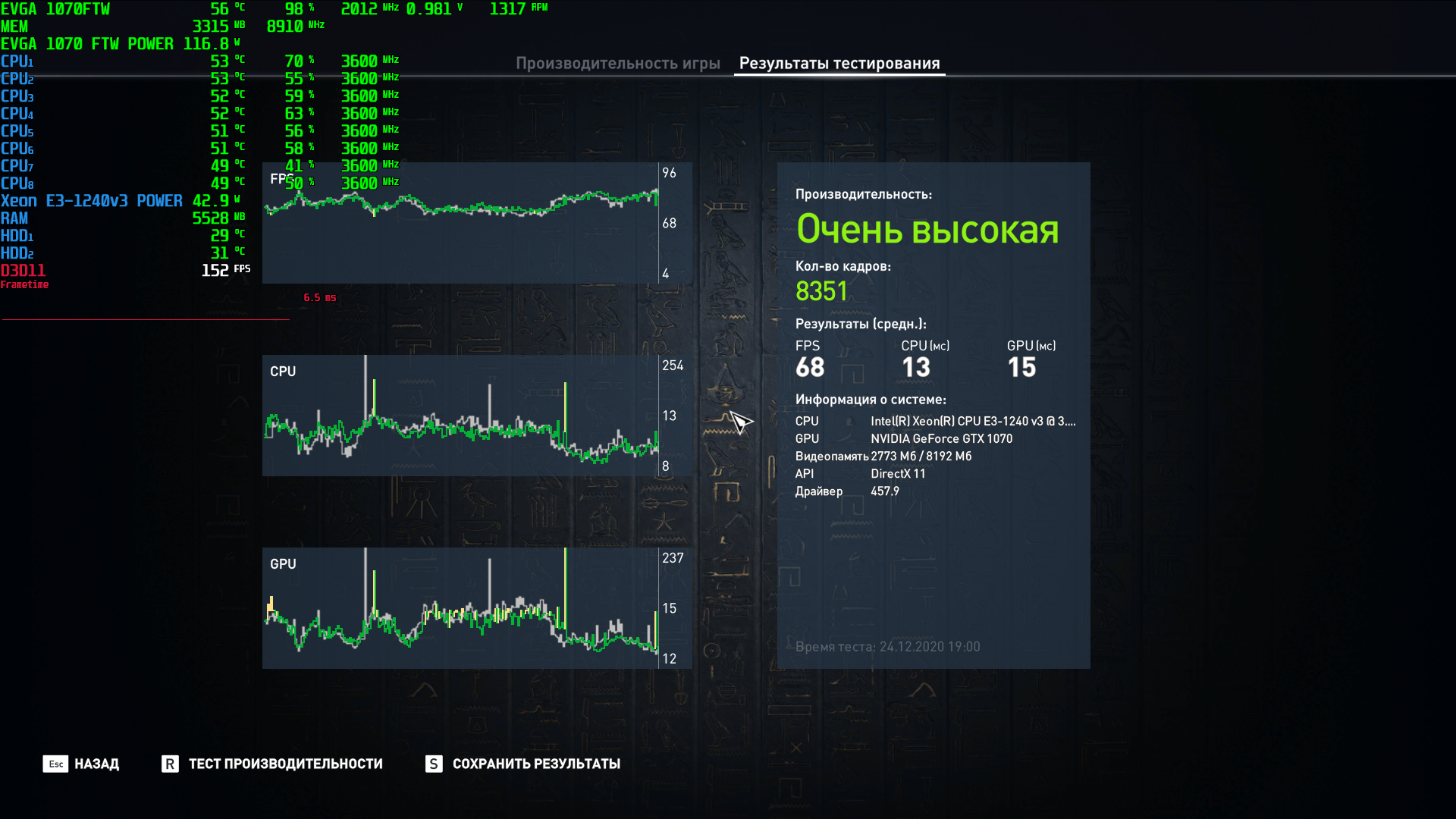Click СОХРАНИТЬ РЕЗУЛЬТАТЫ to save results
Screen dimensions: 1456x819
536,764
